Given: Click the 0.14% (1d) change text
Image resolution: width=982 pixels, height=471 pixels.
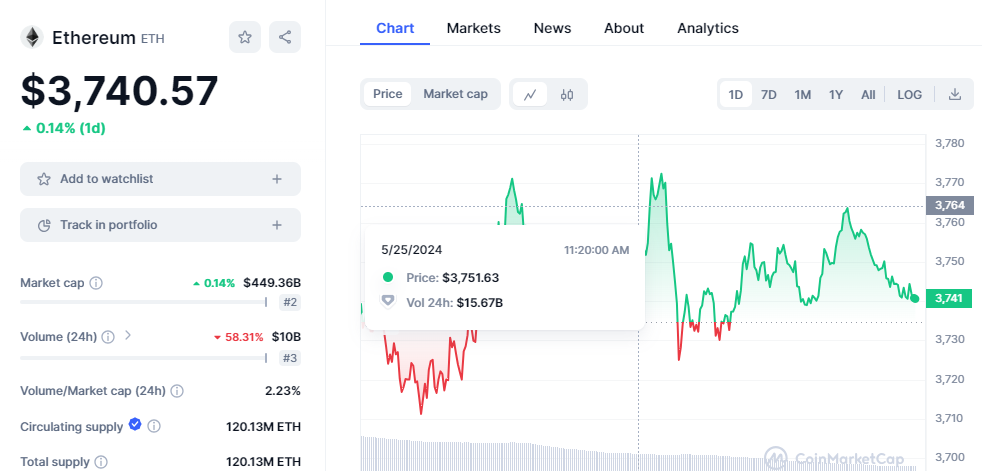Looking at the screenshot, I should [x=64, y=128].
